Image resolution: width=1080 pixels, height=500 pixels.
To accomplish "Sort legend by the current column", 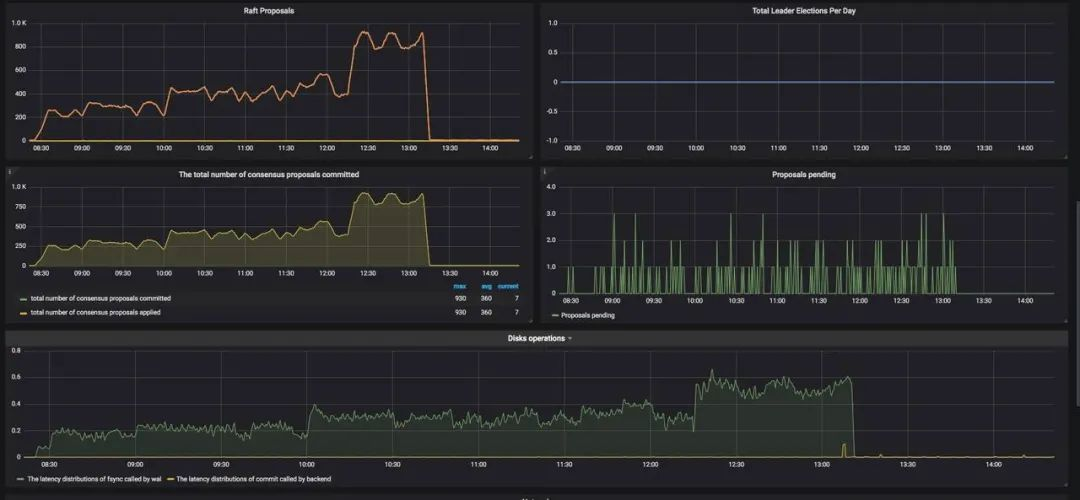I will point(508,286).
